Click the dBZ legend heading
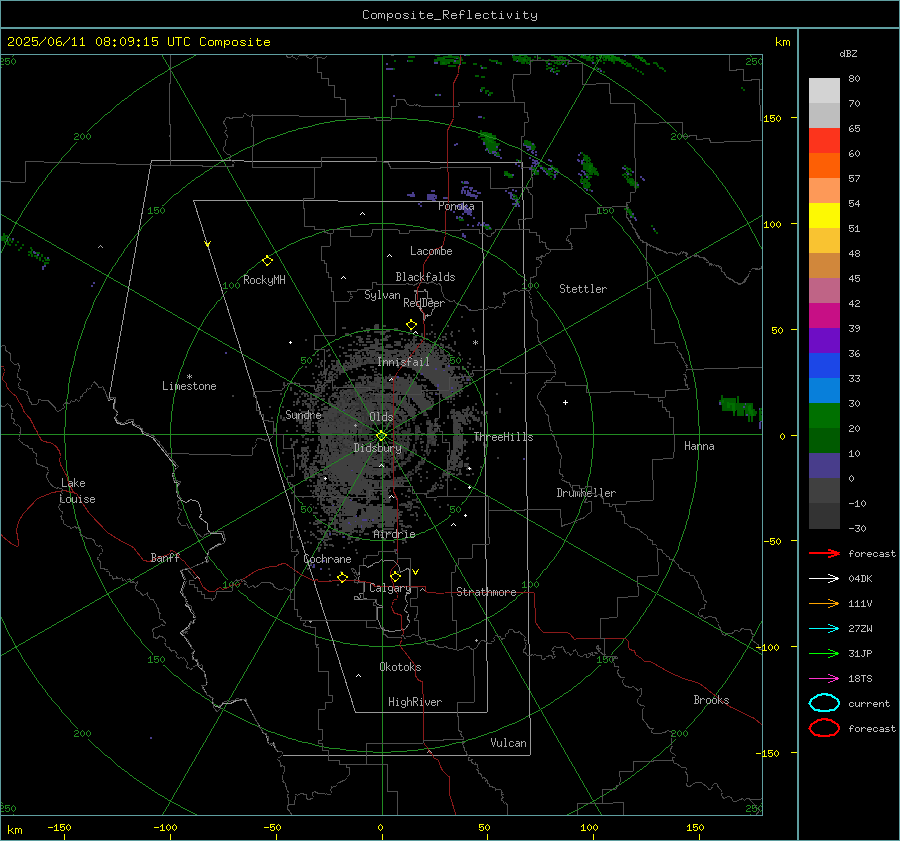The height and width of the screenshot is (841, 900). [x=848, y=53]
